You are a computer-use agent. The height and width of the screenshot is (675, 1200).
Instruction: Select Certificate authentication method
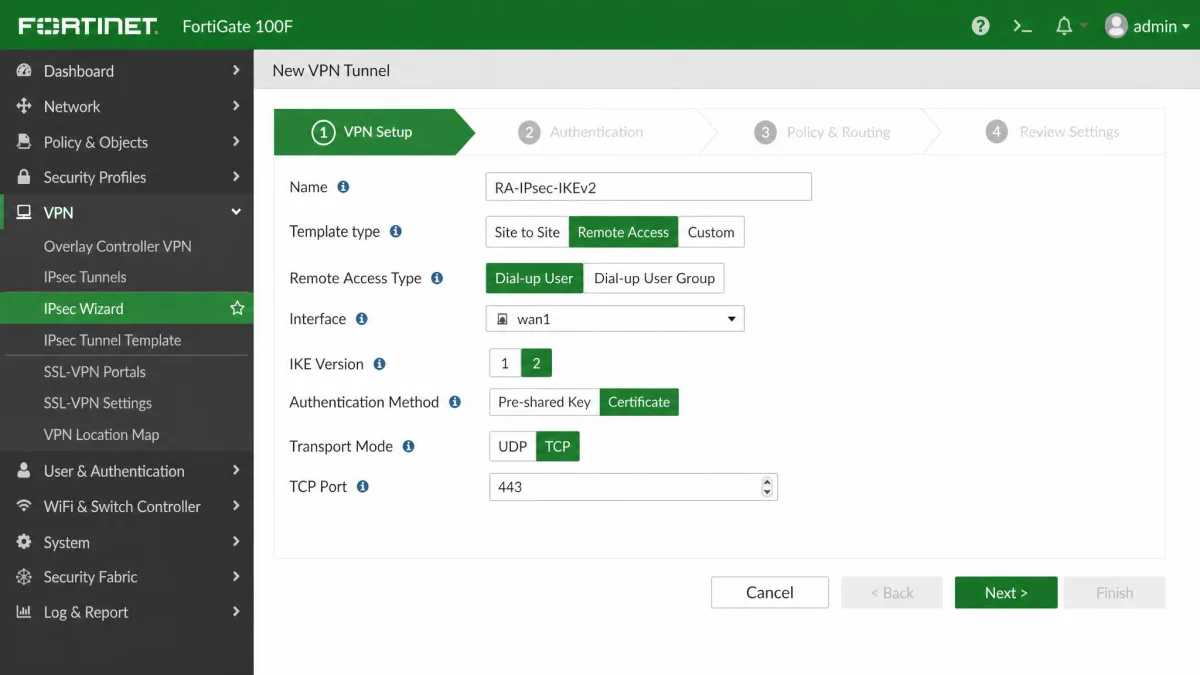click(639, 402)
